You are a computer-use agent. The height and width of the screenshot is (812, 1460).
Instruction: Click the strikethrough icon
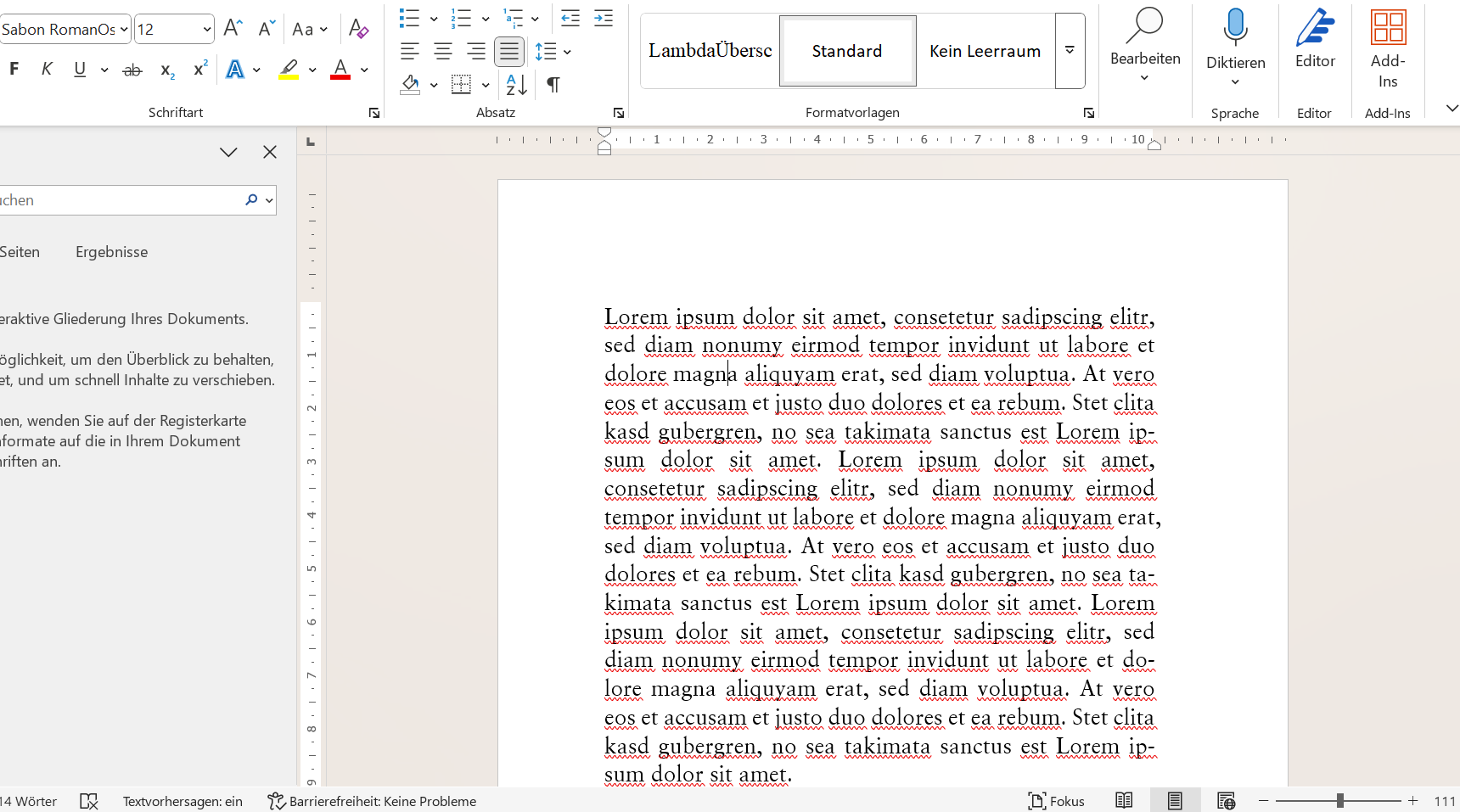(132, 70)
